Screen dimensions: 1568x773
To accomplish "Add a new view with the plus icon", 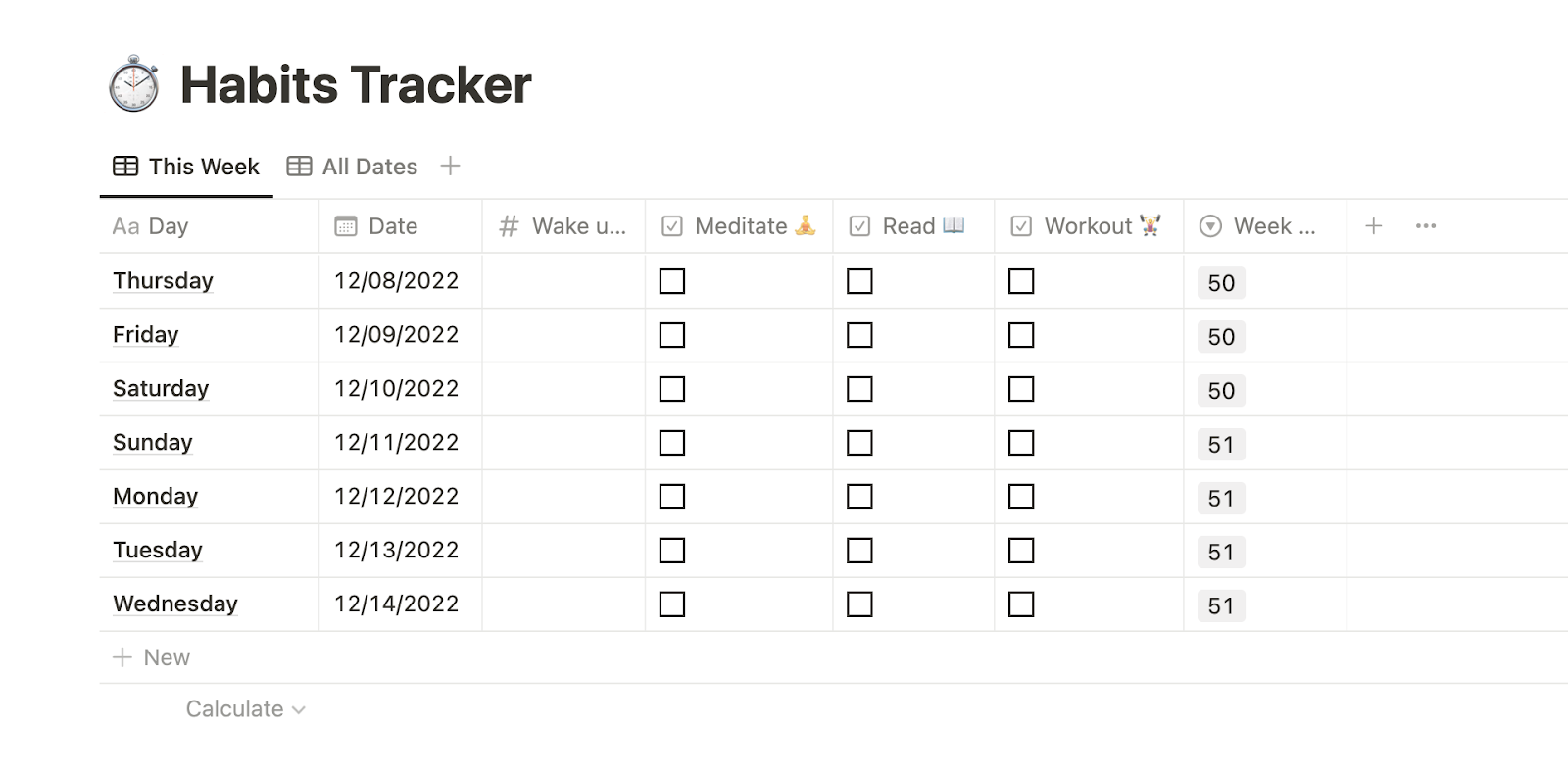I will [x=450, y=166].
